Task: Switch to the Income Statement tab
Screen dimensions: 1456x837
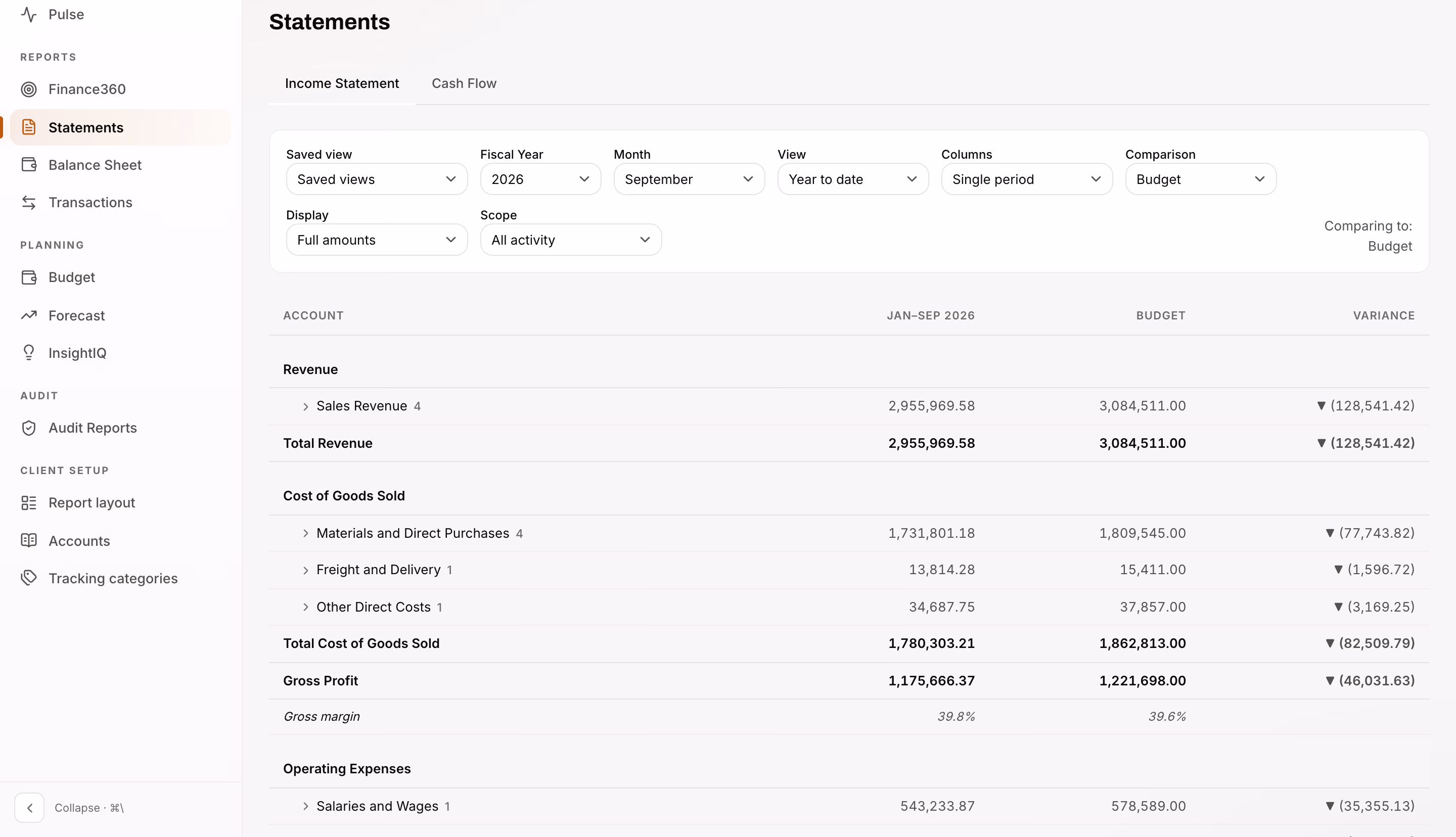Action: (x=342, y=83)
